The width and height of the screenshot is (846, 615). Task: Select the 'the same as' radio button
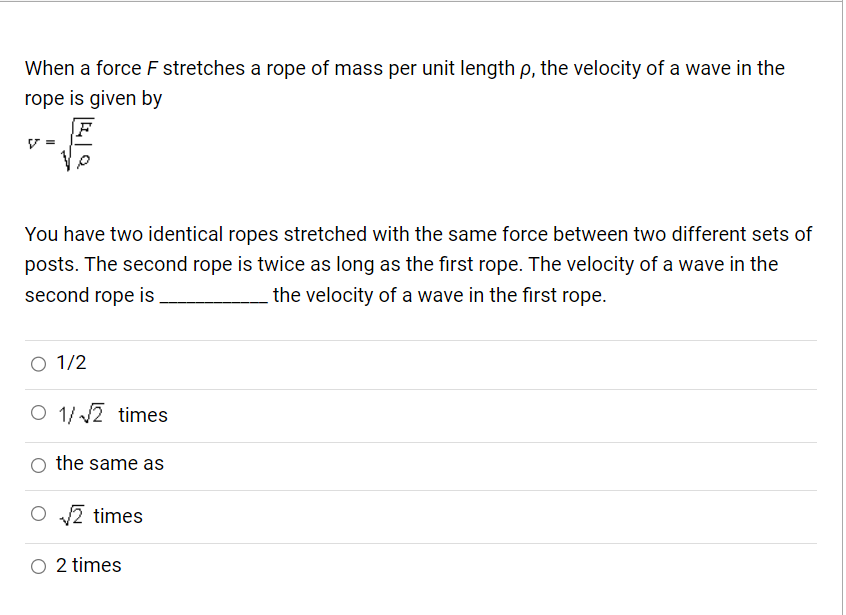[37, 464]
